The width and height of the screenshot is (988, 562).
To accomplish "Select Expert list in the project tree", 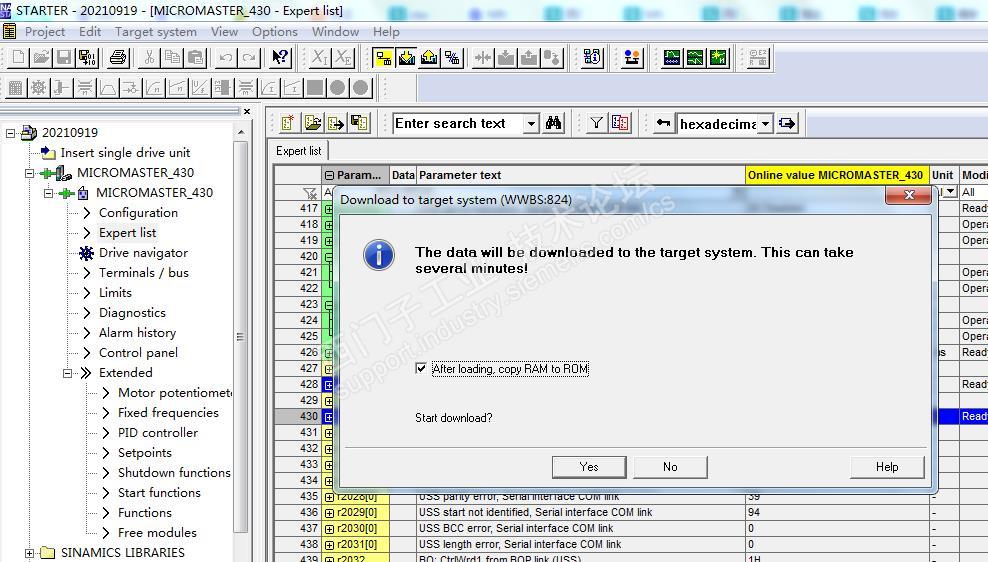I will (x=127, y=232).
